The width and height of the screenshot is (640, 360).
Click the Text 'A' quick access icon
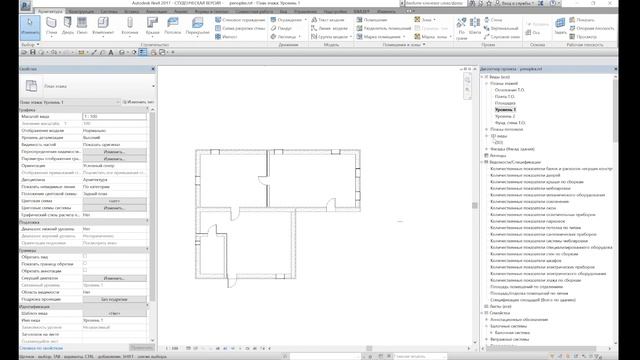pyautogui.click(x=111, y=52)
